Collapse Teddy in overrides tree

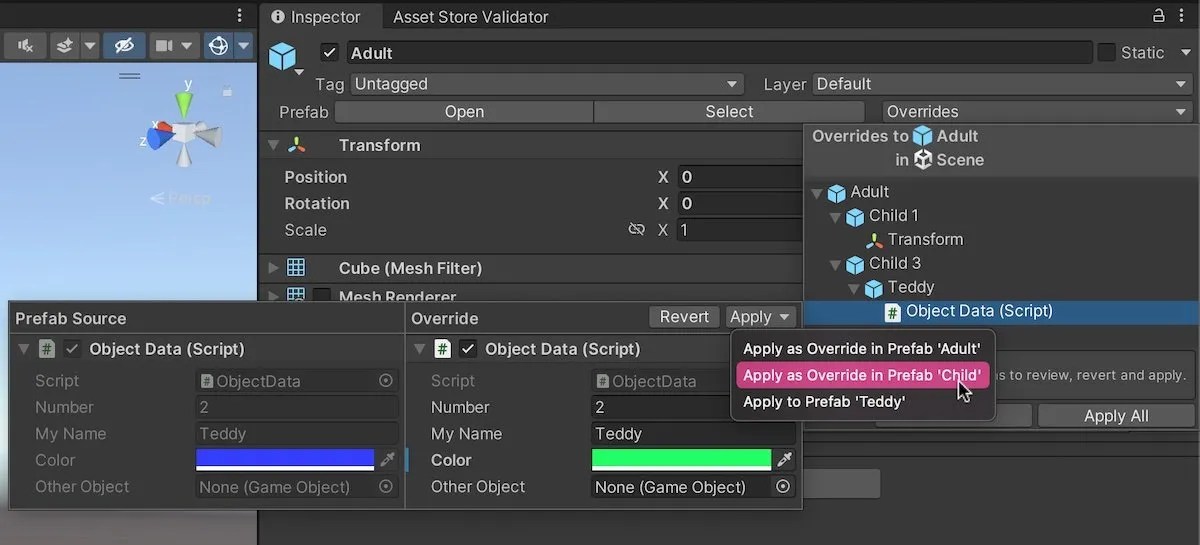tap(854, 288)
